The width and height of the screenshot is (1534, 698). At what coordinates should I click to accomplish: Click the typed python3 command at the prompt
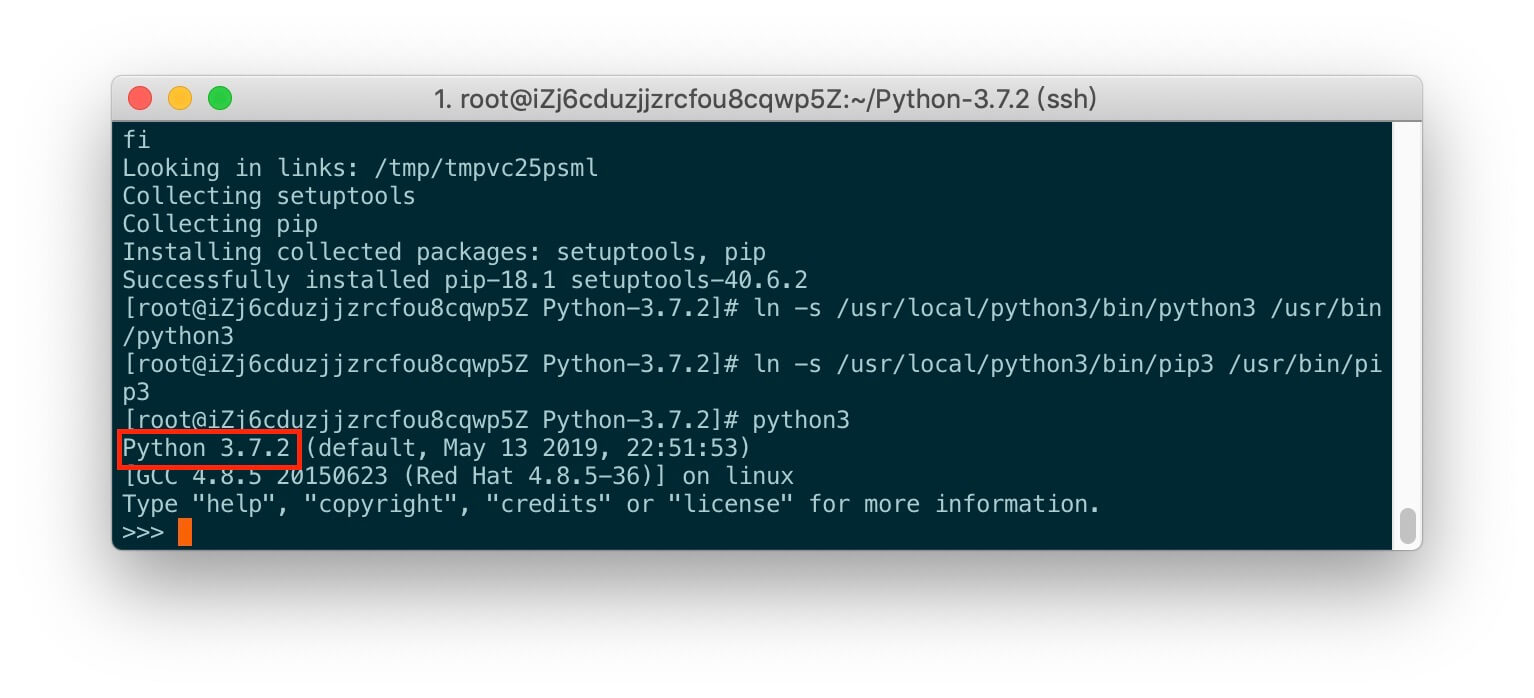pyautogui.click(x=801, y=420)
